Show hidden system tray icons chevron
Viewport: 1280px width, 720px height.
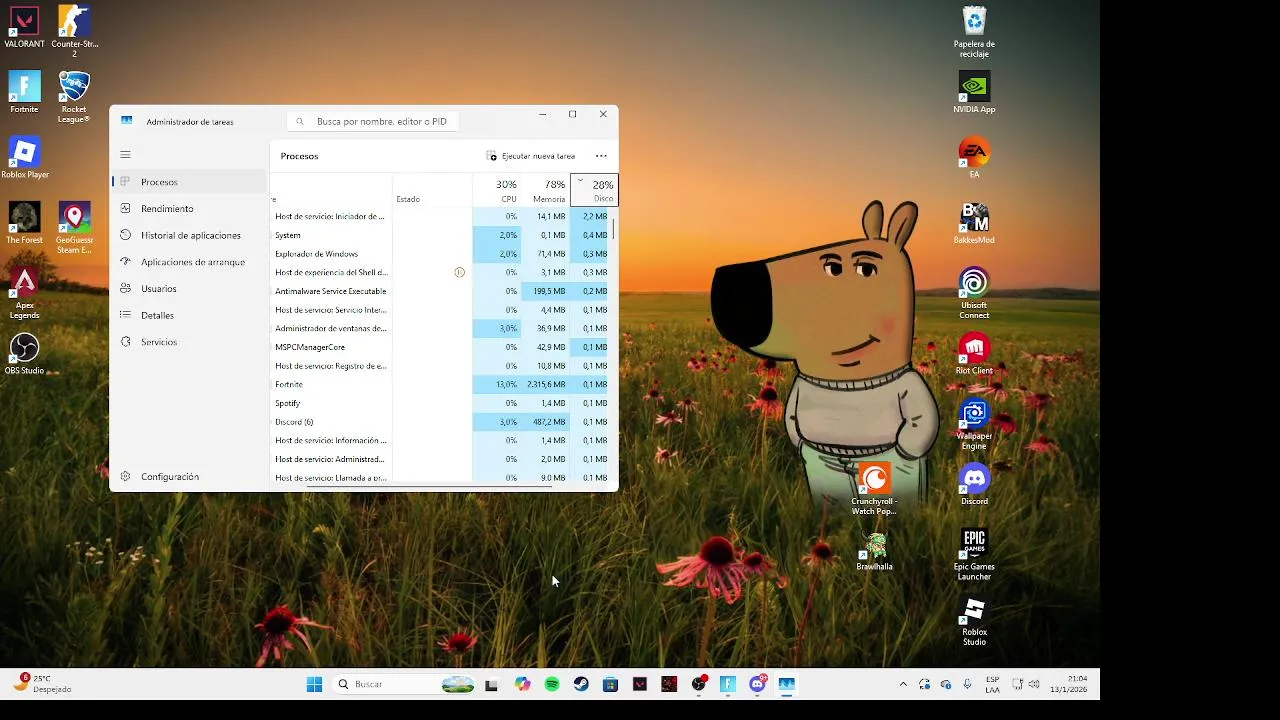click(x=903, y=684)
